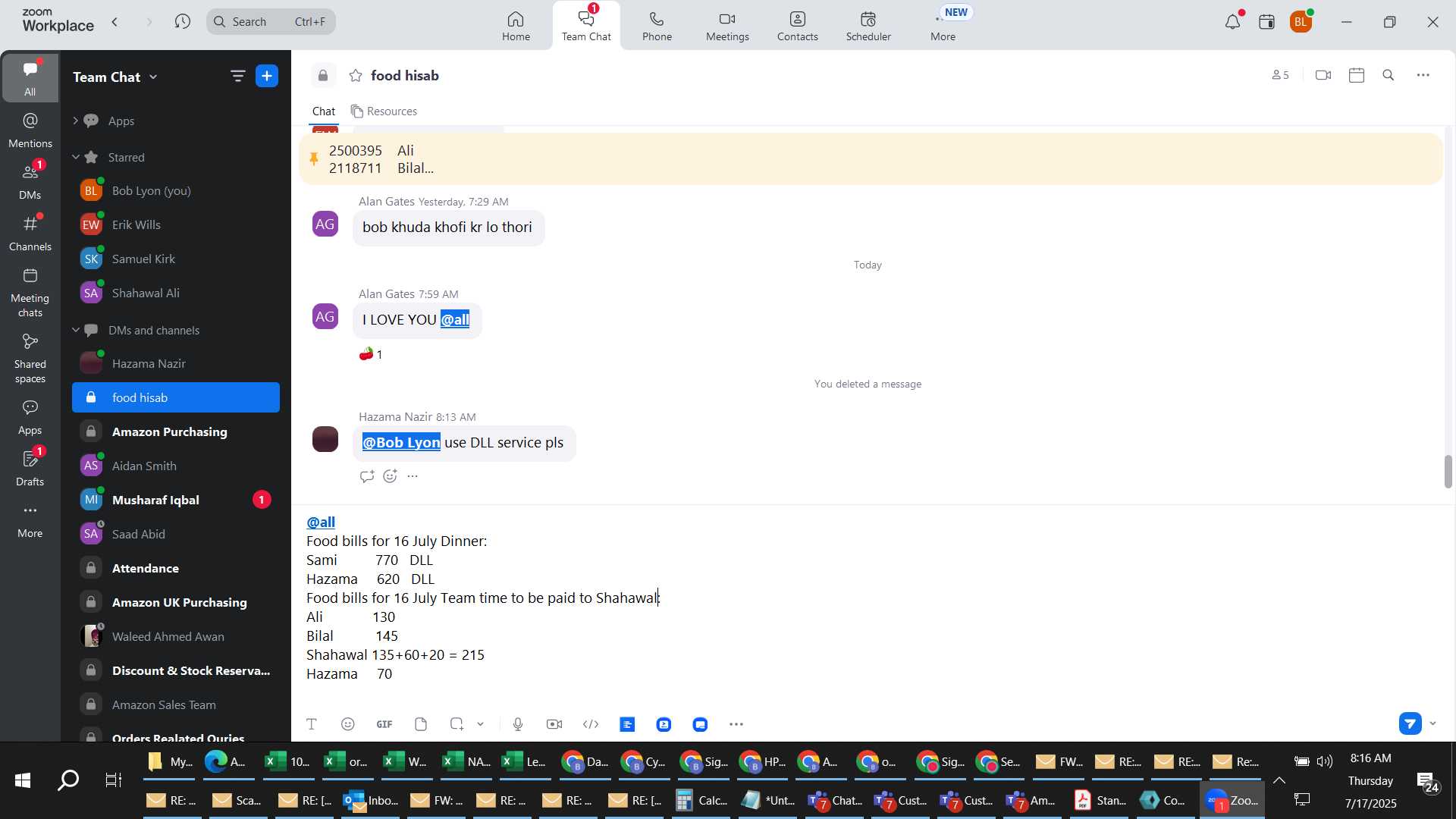This screenshot has width=1456, height=819.
Task: Click the blue new chat plus button
Action: pos(267,76)
